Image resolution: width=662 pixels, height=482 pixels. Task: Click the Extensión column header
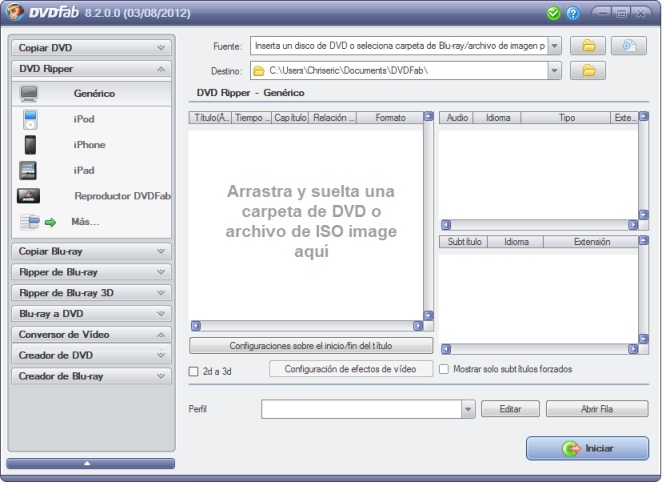[x=591, y=242]
